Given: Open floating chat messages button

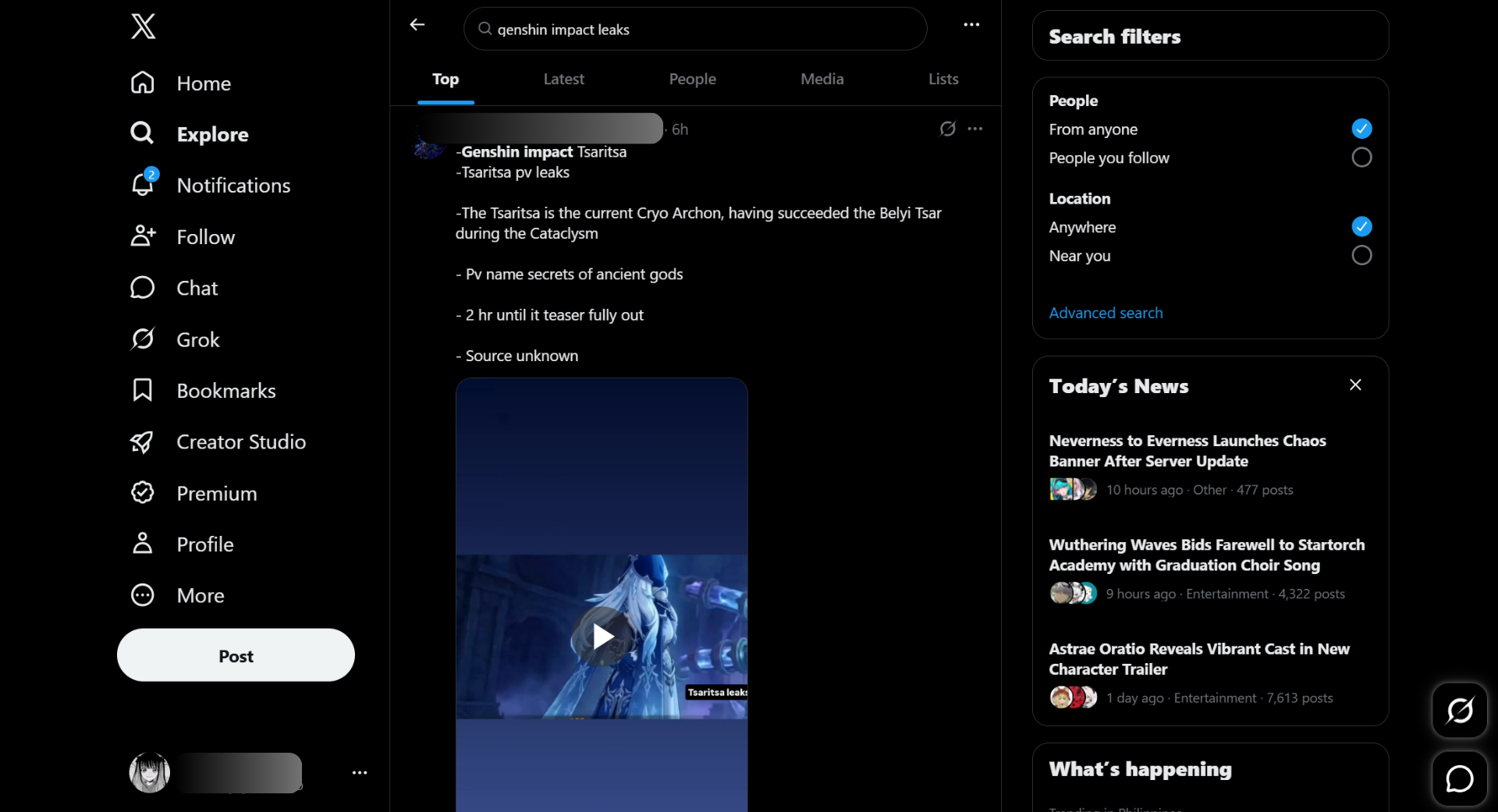Looking at the screenshot, I should pos(1459,778).
